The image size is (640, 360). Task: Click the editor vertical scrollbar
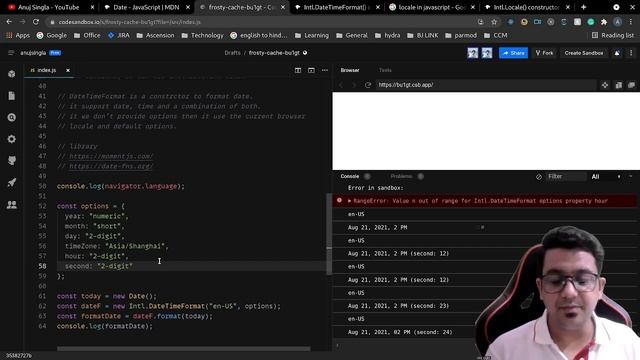tap(329, 234)
